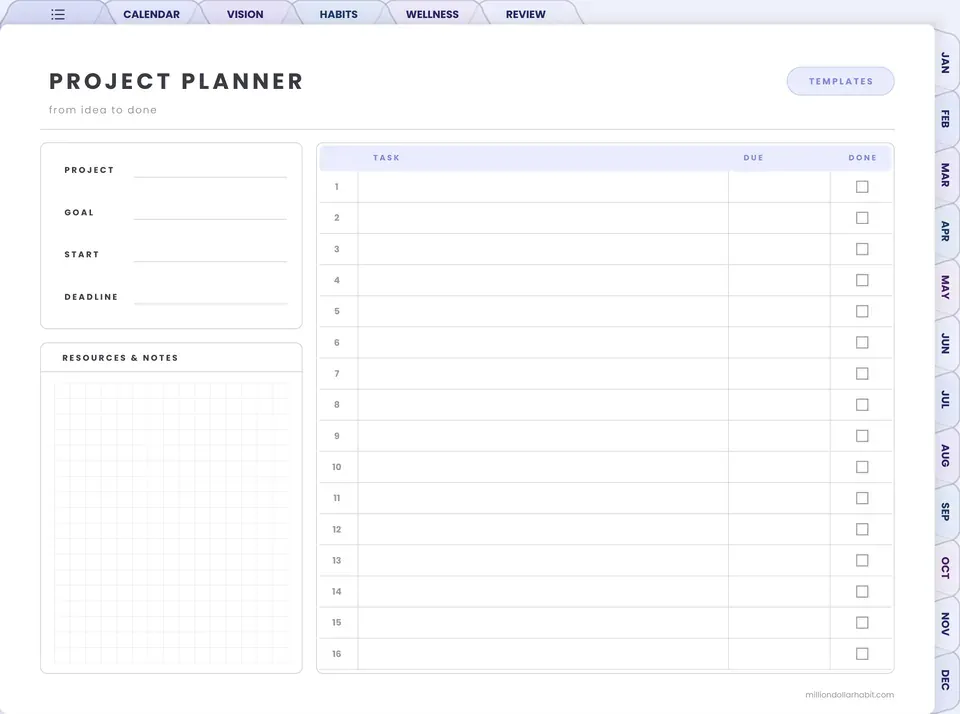Mark task 6 as done
The image size is (960, 714).
[862, 342]
